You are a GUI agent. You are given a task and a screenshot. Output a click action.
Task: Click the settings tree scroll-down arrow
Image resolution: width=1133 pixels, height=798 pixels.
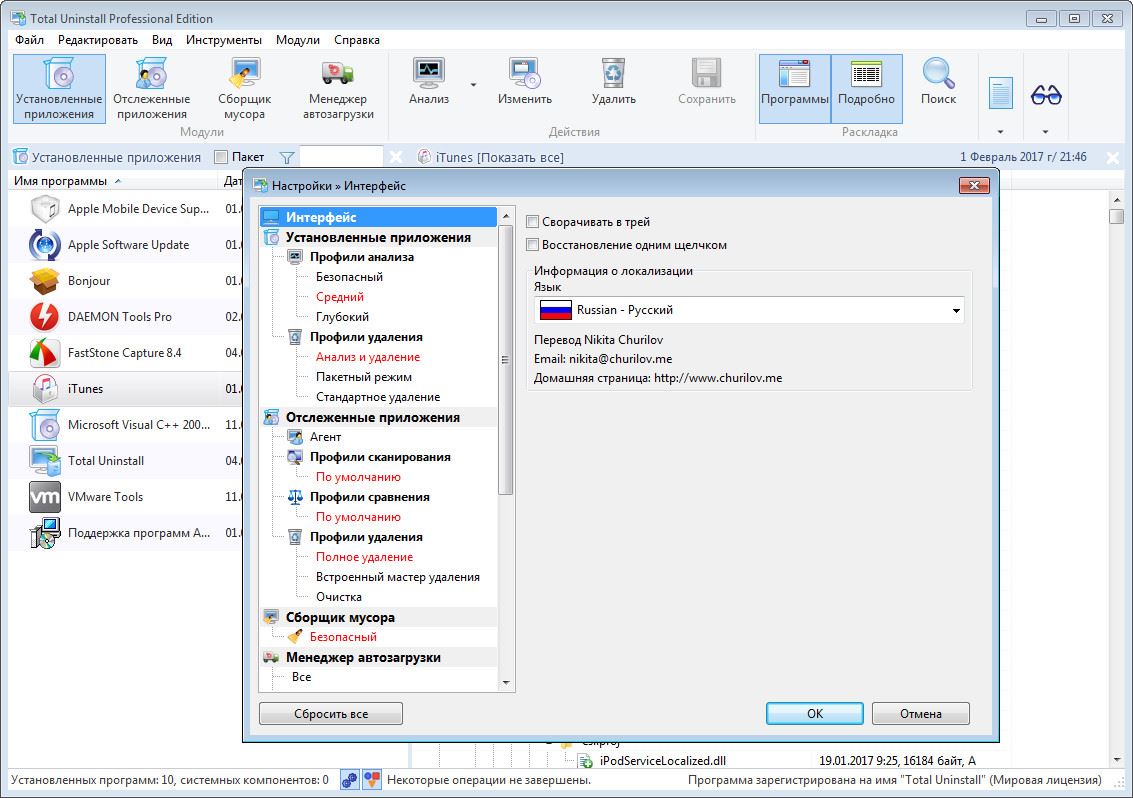point(505,682)
